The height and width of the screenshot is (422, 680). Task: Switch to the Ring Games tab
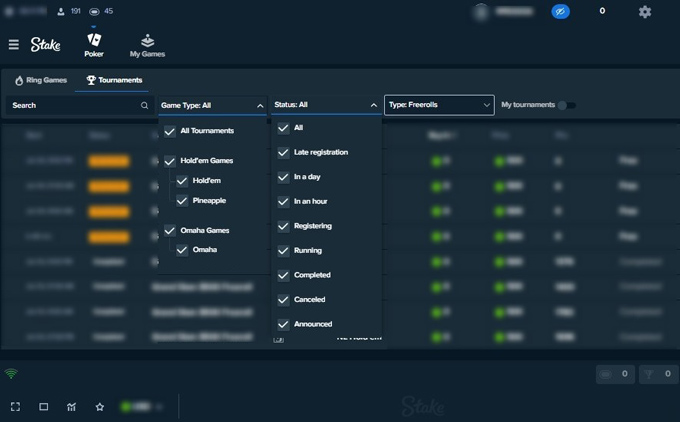point(41,80)
